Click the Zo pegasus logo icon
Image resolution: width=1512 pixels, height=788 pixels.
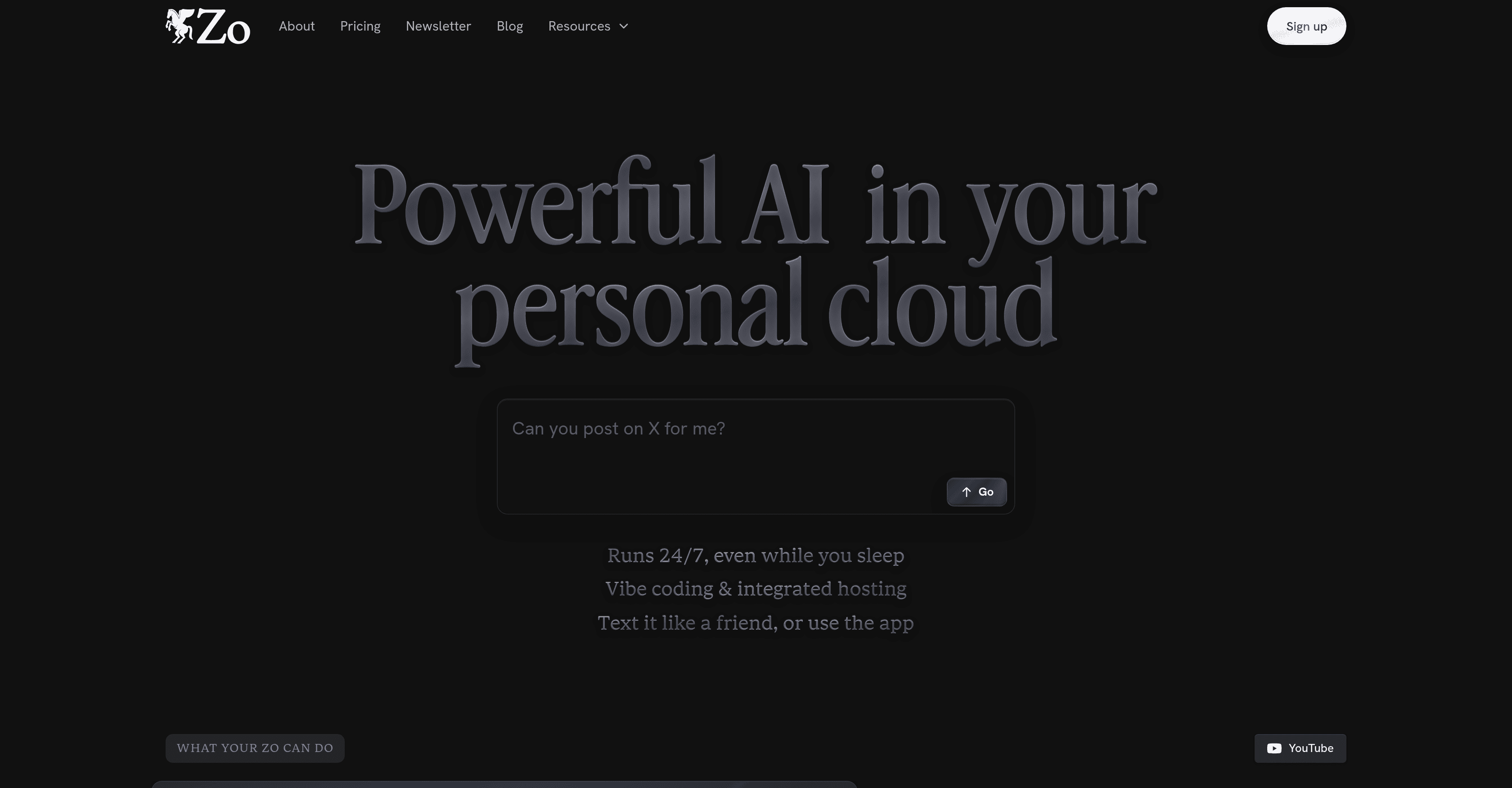179,26
